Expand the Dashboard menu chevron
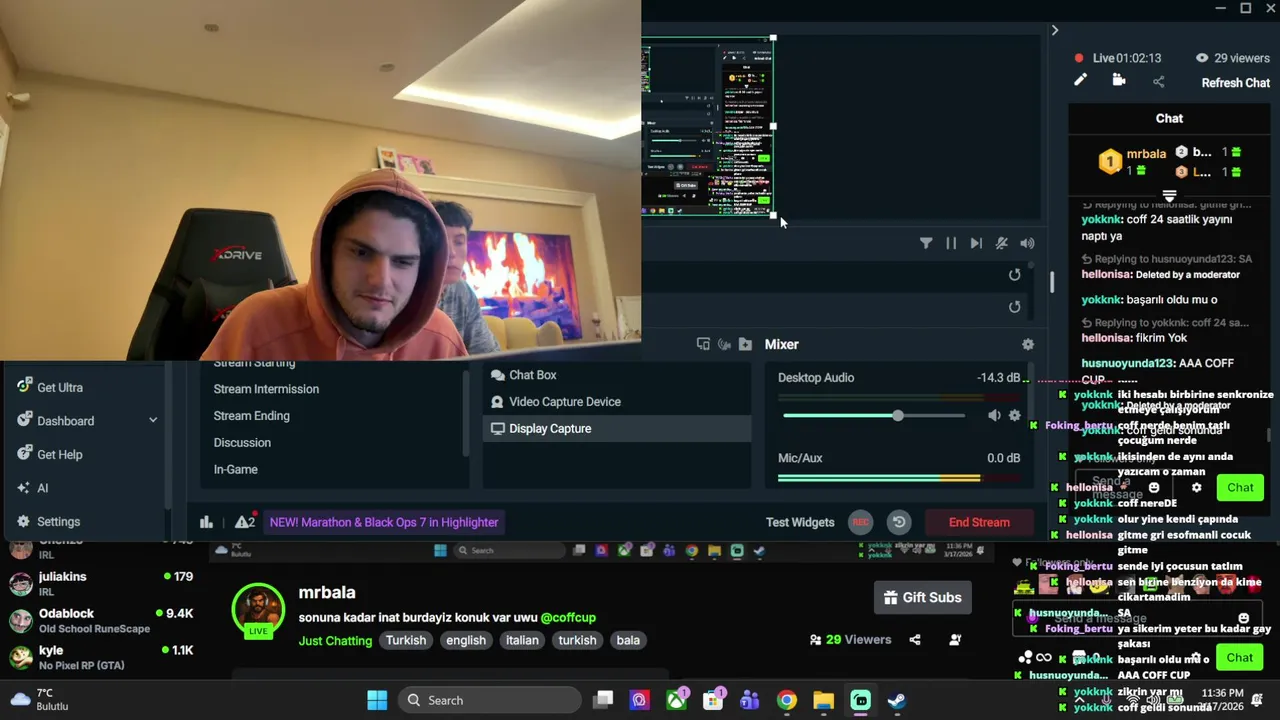The image size is (1280, 720). click(153, 421)
